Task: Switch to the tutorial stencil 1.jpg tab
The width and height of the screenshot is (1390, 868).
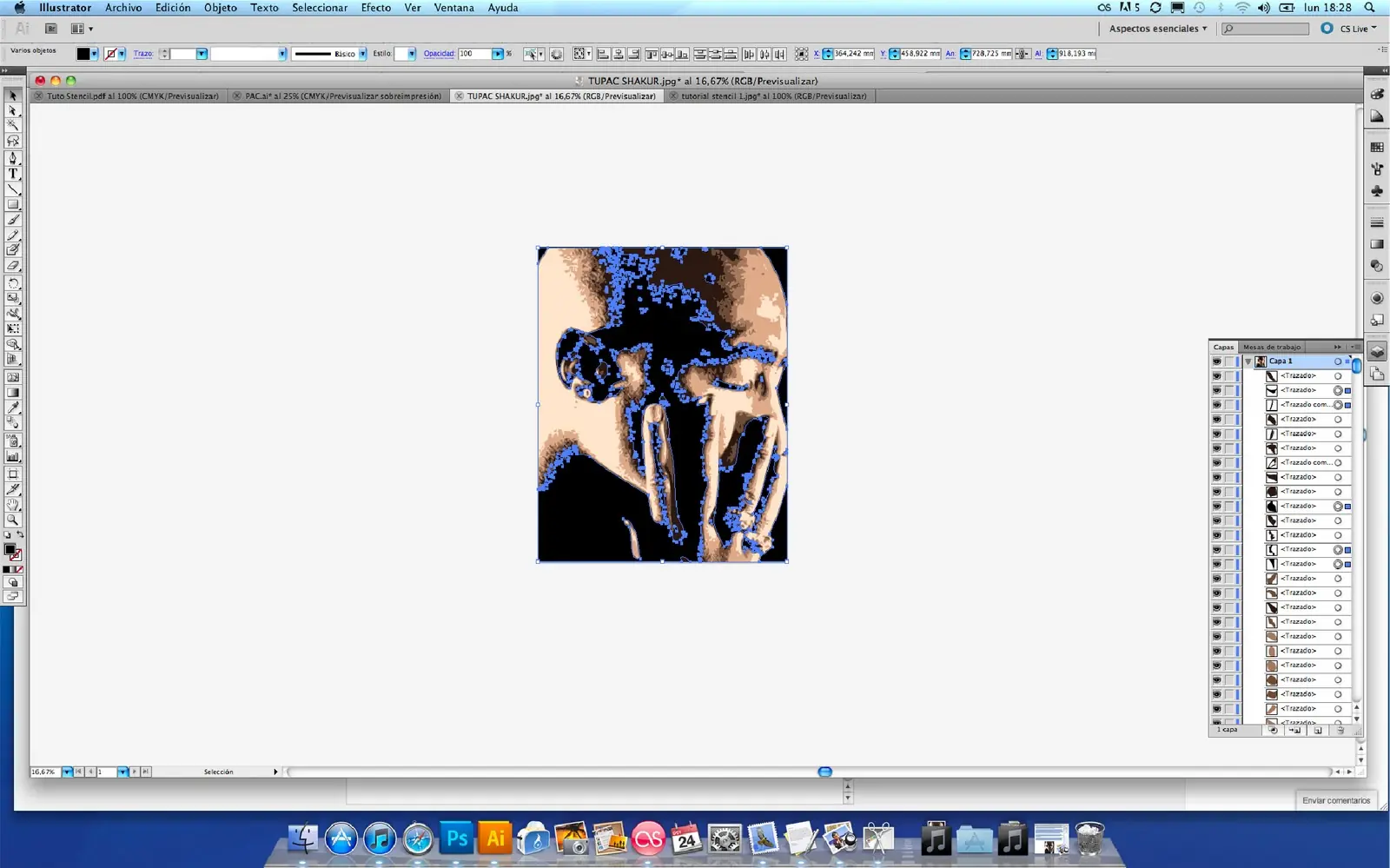Action: click(773, 96)
